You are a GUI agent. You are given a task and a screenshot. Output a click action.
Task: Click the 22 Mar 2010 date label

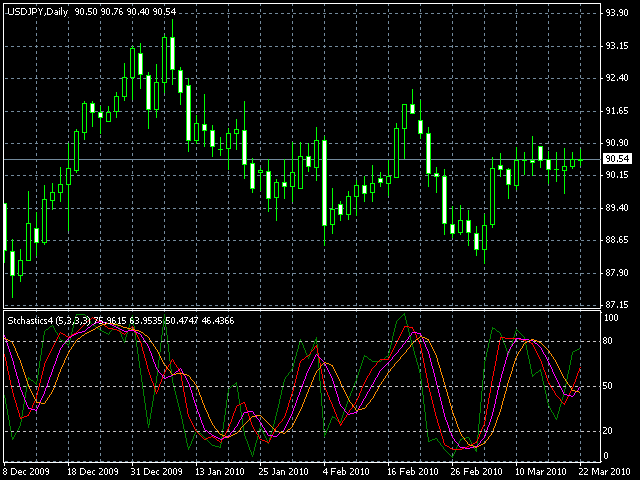tap(604, 472)
